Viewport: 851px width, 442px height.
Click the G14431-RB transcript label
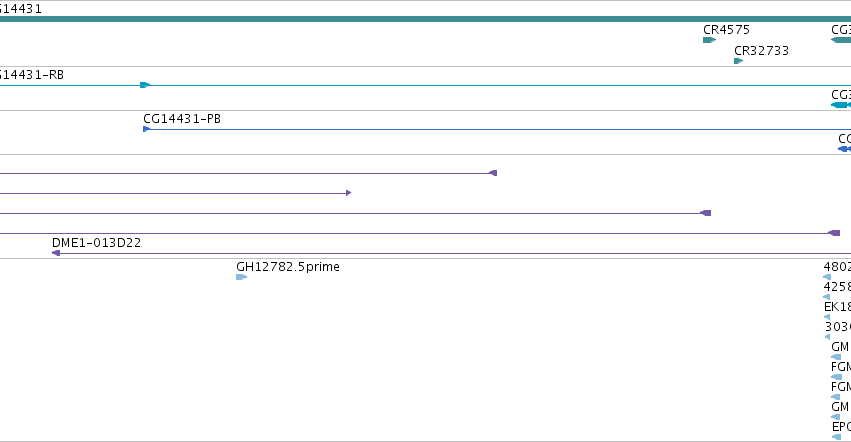(31, 75)
